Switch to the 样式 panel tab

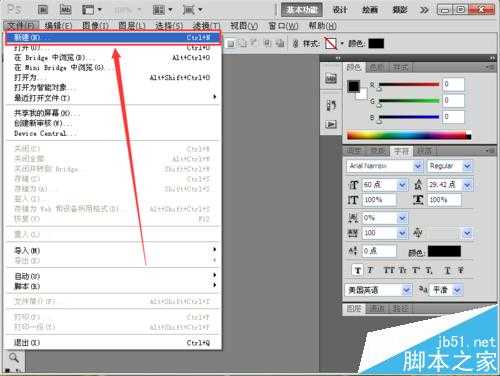(x=400, y=68)
